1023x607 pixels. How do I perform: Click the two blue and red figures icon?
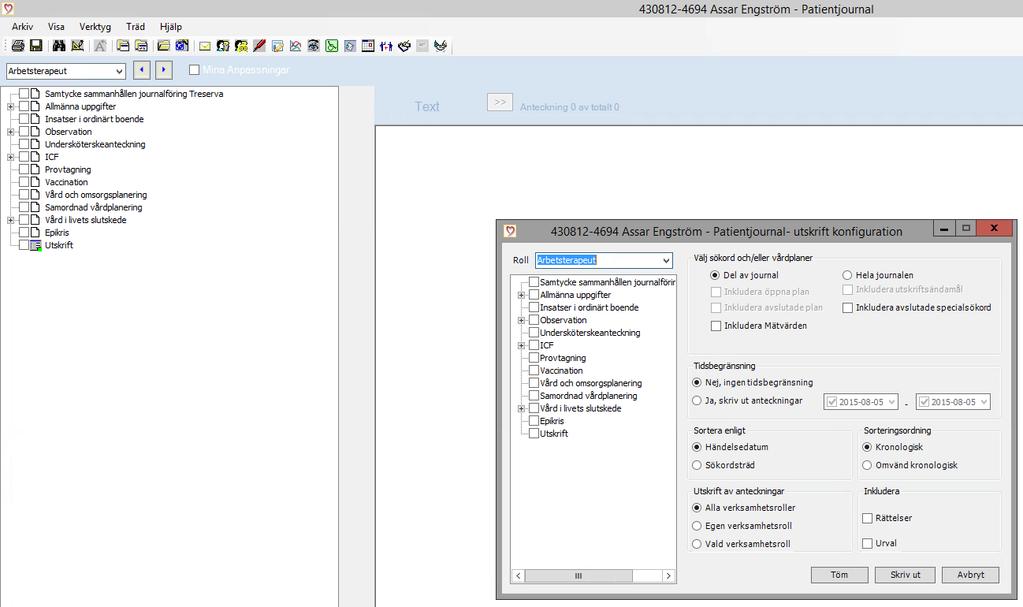tap(386, 46)
